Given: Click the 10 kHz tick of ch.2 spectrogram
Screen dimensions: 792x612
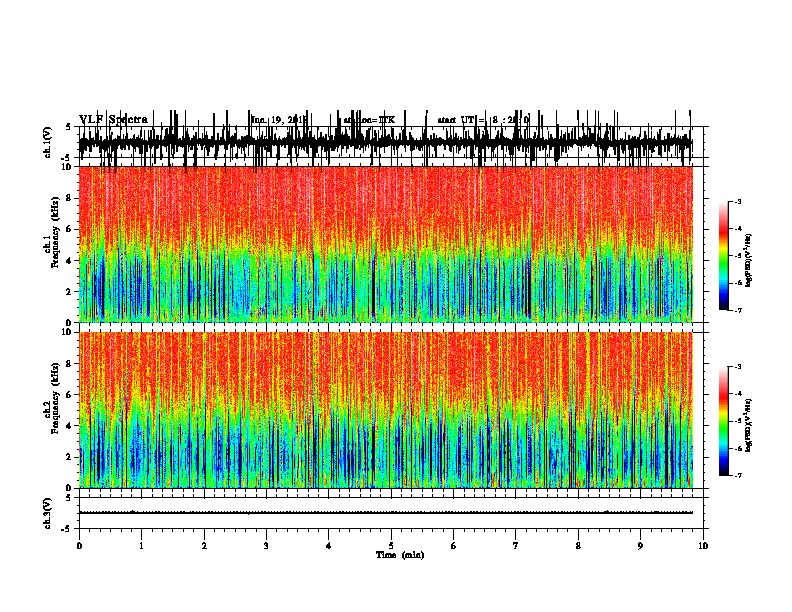Looking at the screenshot, I should [x=68, y=332].
